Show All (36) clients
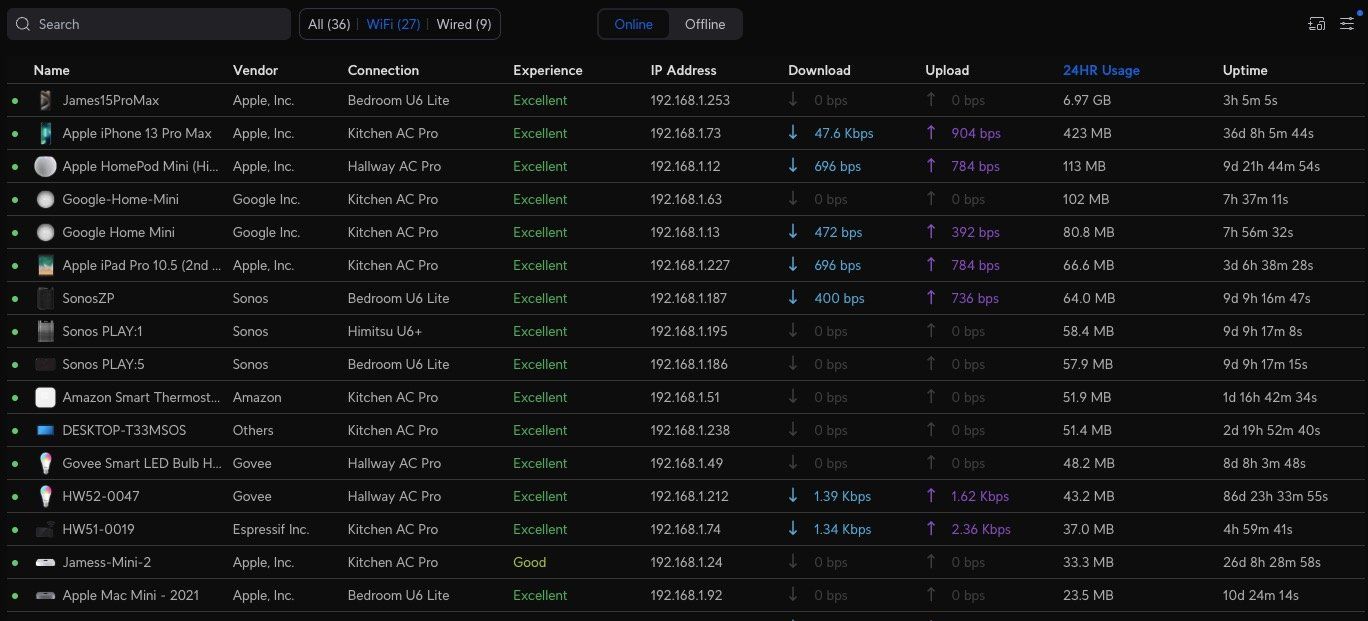The image size is (1368, 621). coord(329,24)
